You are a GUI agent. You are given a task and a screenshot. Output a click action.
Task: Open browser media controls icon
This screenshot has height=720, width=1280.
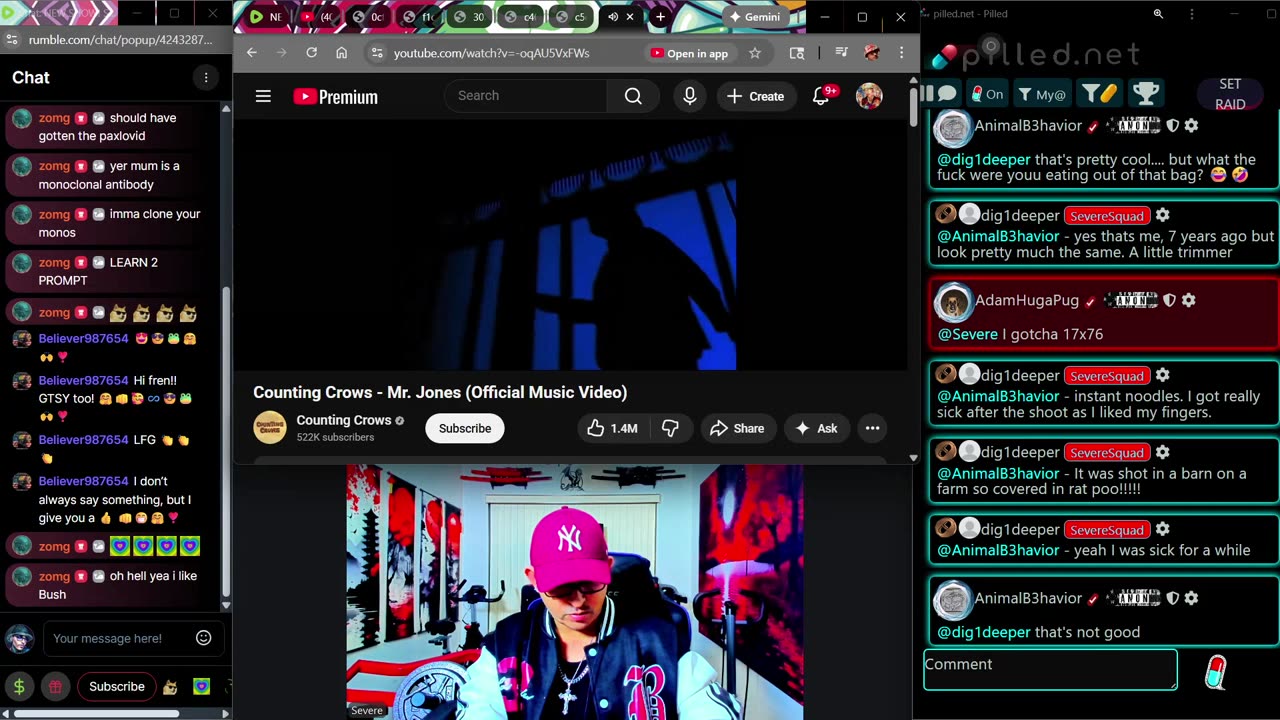[x=841, y=53]
